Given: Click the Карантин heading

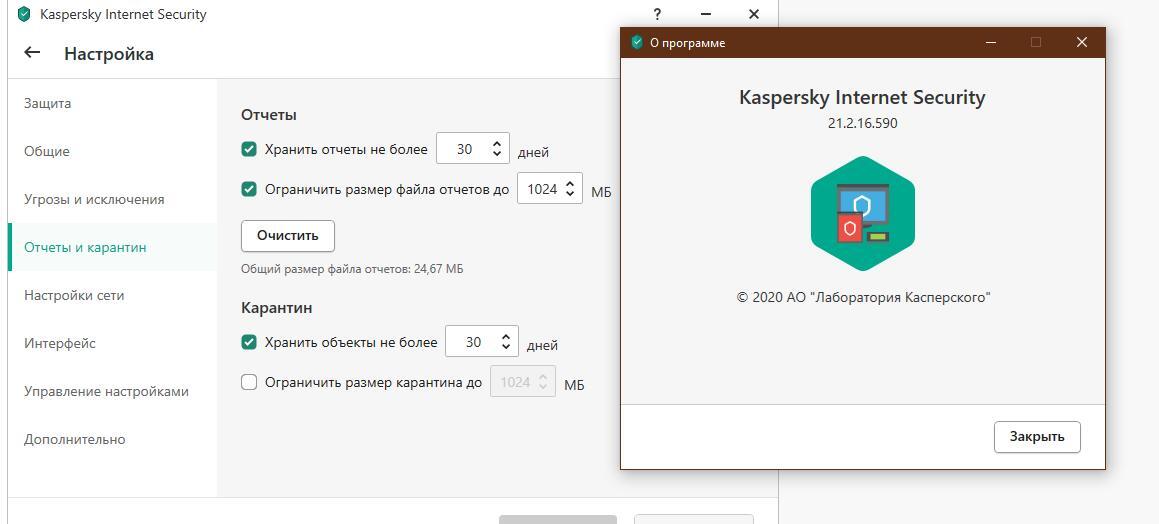Looking at the screenshot, I should [276, 308].
